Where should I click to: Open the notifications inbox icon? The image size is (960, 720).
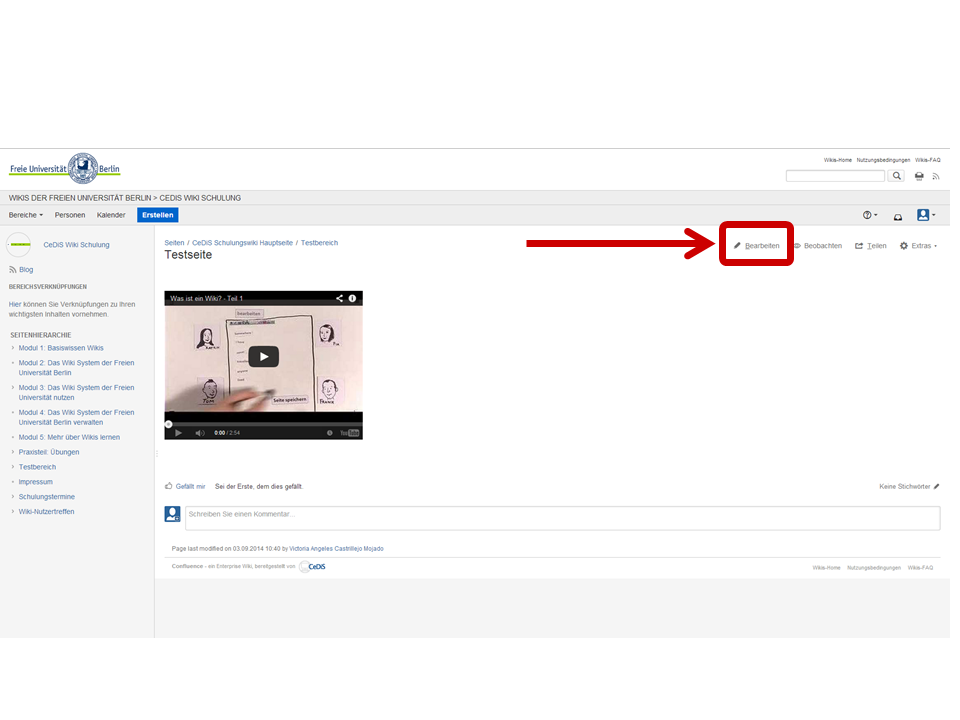[898, 216]
